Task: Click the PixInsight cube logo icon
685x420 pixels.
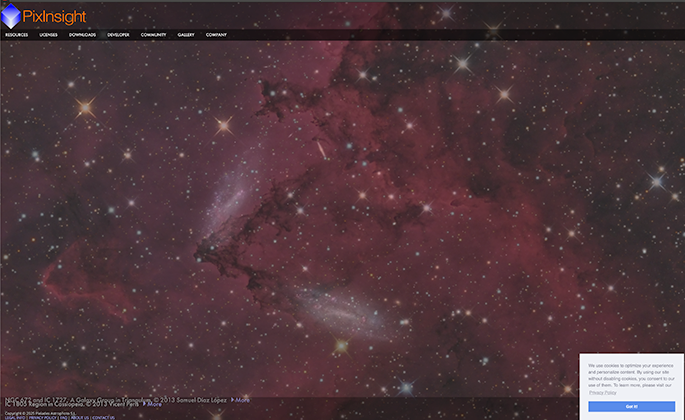Action: [x=12, y=15]
